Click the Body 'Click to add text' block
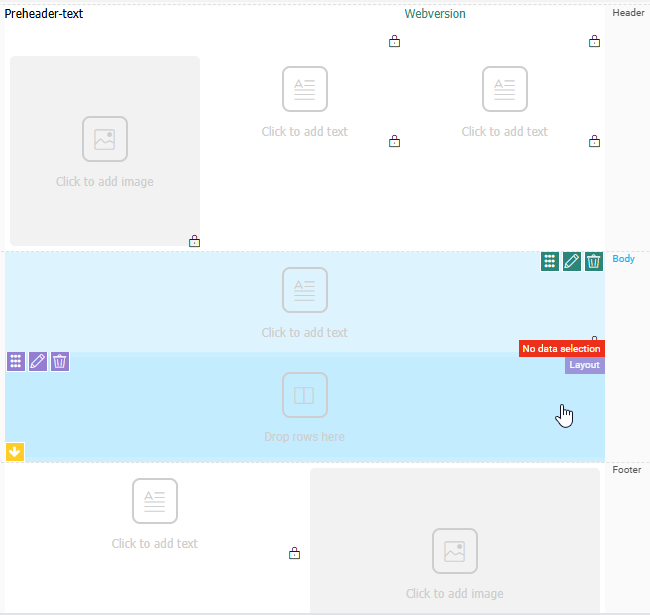Viewport: 650px width, 615px height. pyautogui.click(x=305, y=303)
